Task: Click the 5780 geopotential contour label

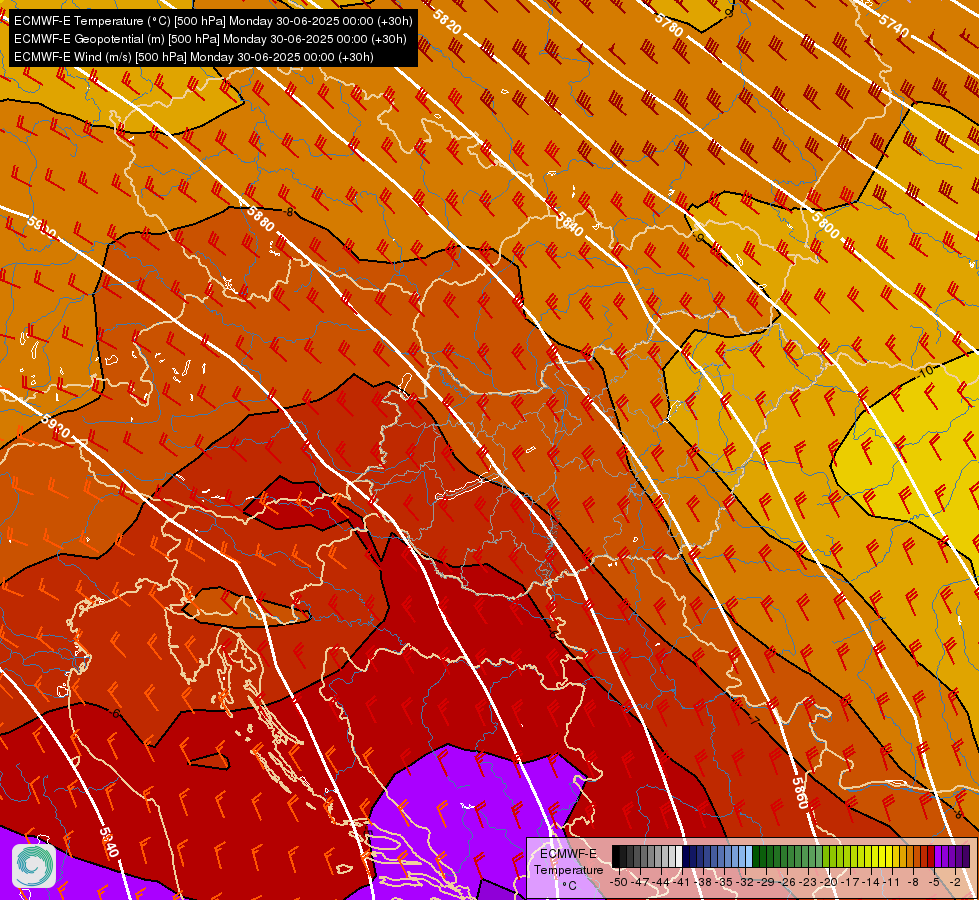Action: tap(668, 25)
